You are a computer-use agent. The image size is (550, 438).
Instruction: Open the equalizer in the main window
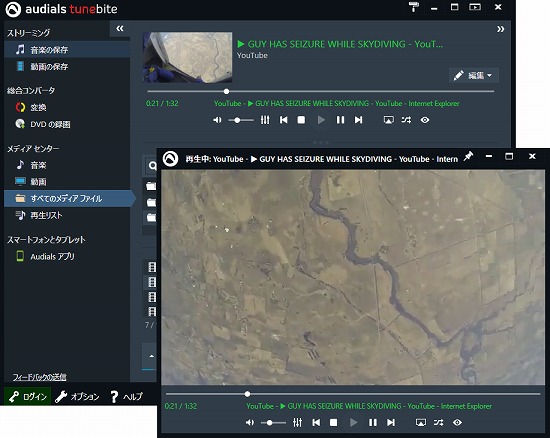[x=265, y=120]
